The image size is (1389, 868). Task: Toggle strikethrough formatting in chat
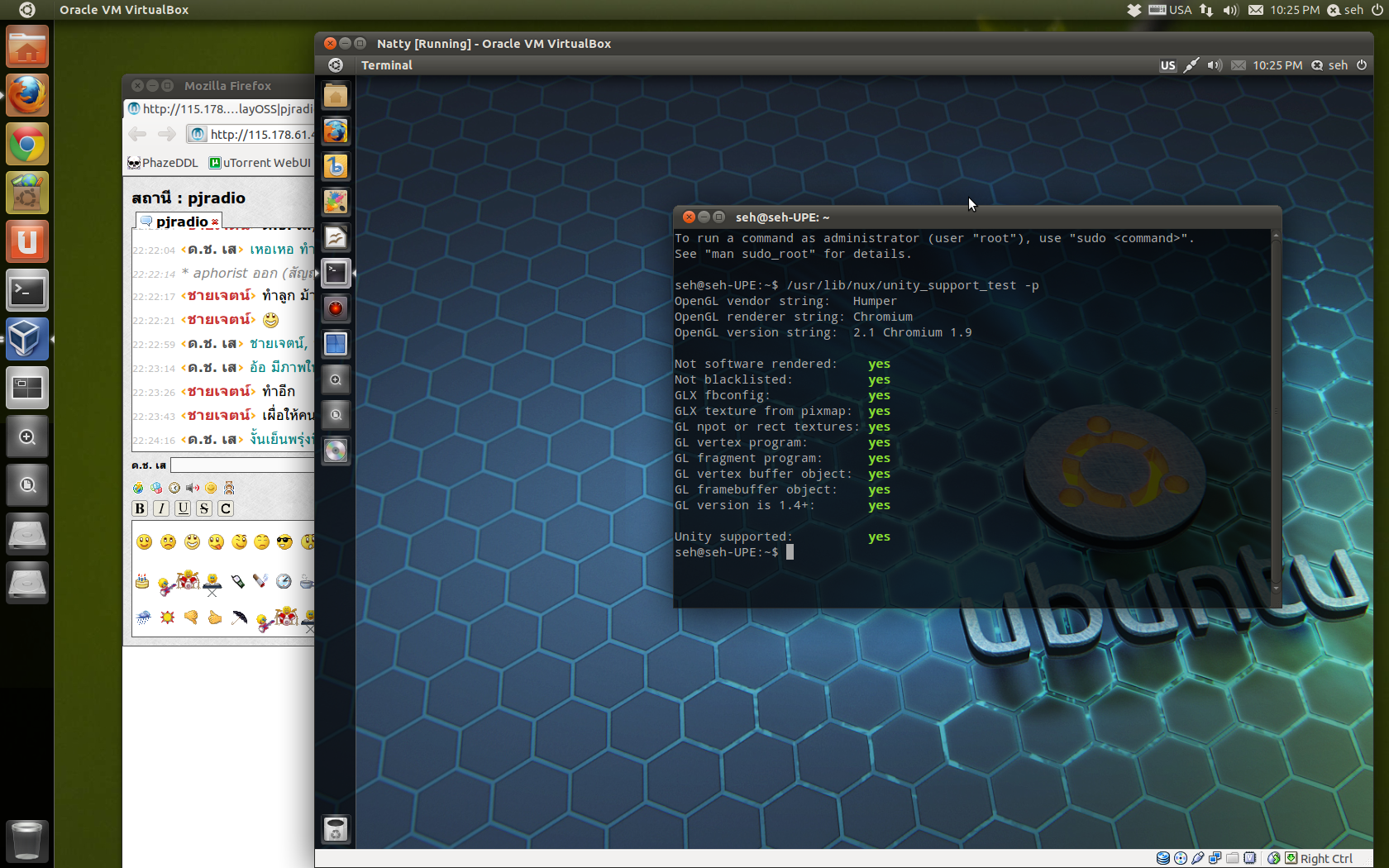coord(204,508)
